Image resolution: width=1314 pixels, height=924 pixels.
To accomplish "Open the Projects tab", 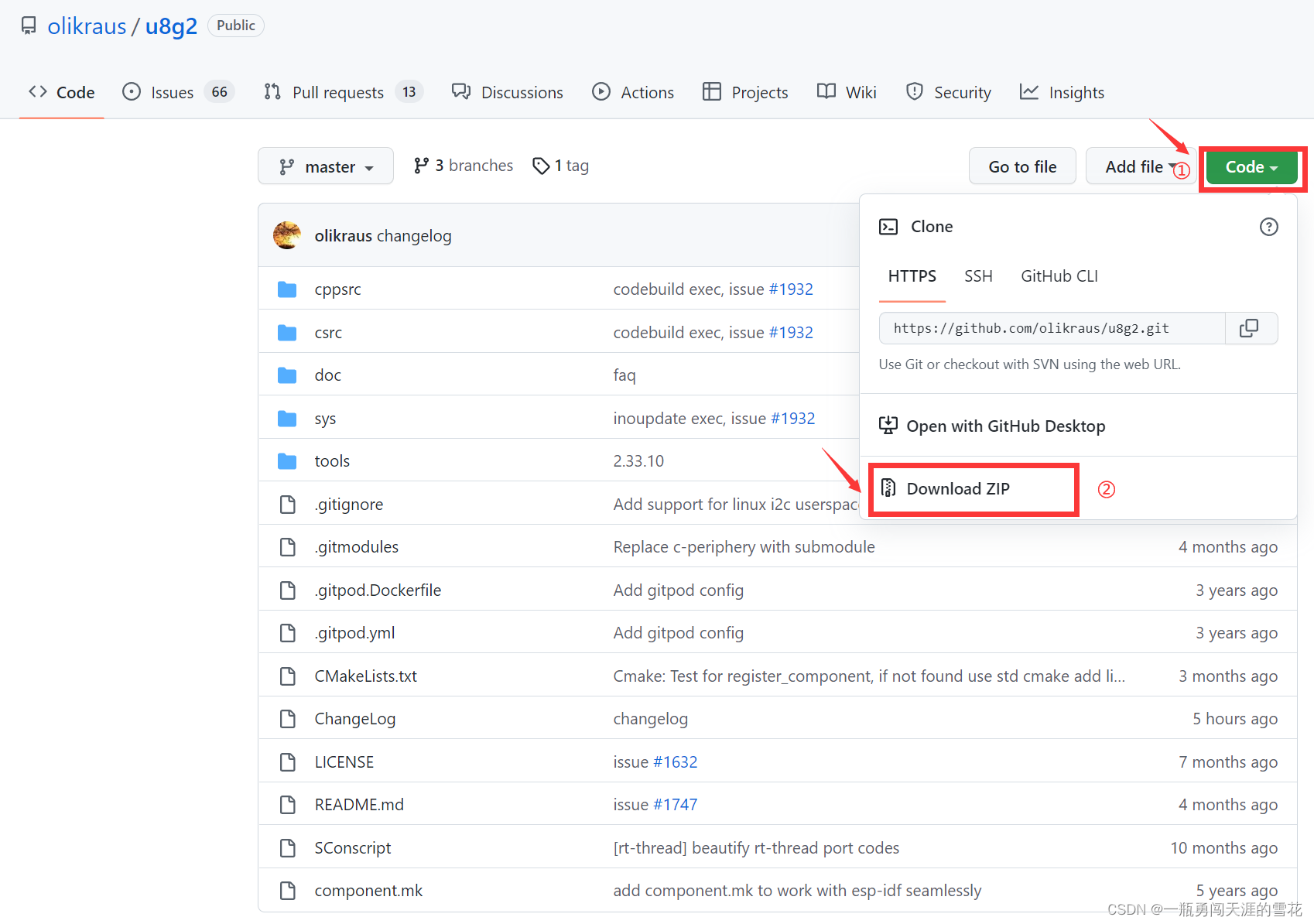I will [745, 92].
